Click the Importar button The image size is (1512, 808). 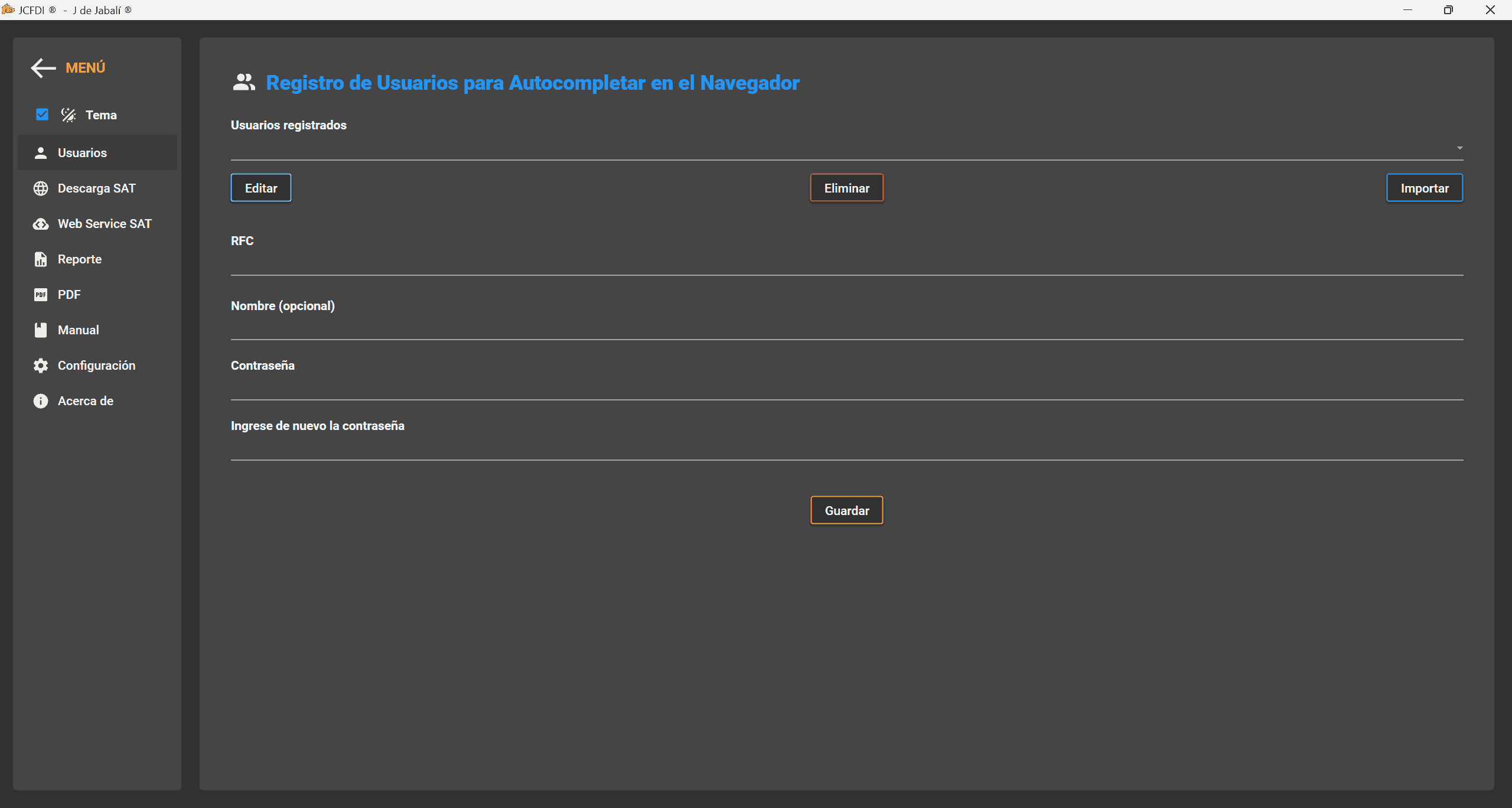pyautogui.click(x=1424, y=188)
